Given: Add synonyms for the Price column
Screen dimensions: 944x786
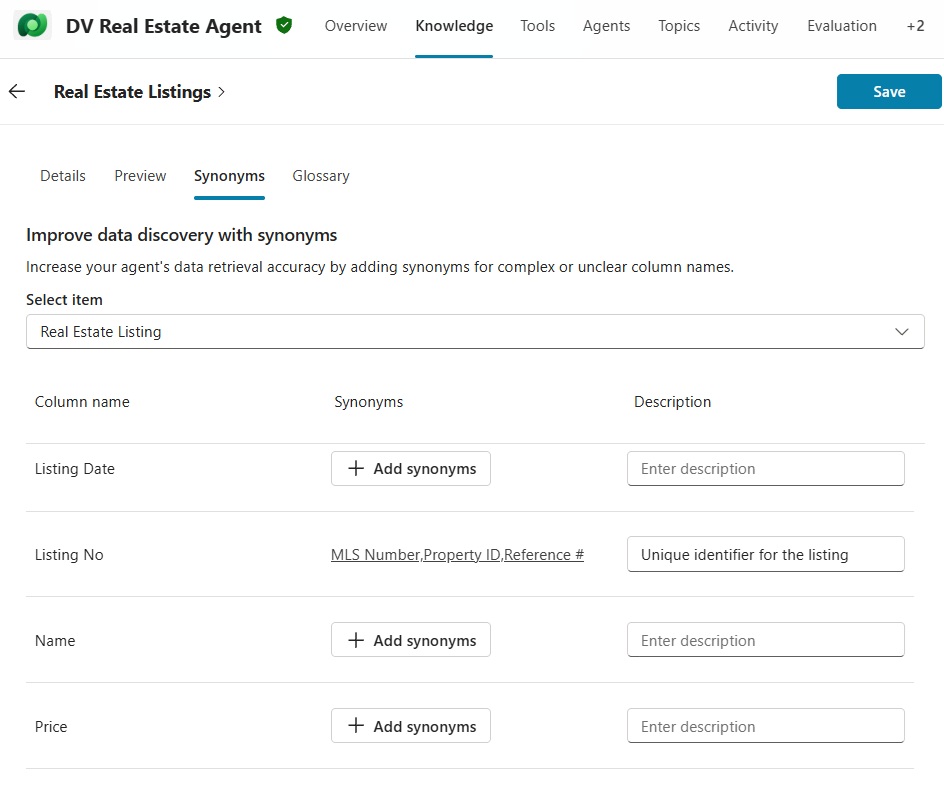Looking at the screenshot, I should tap(411, 727).
